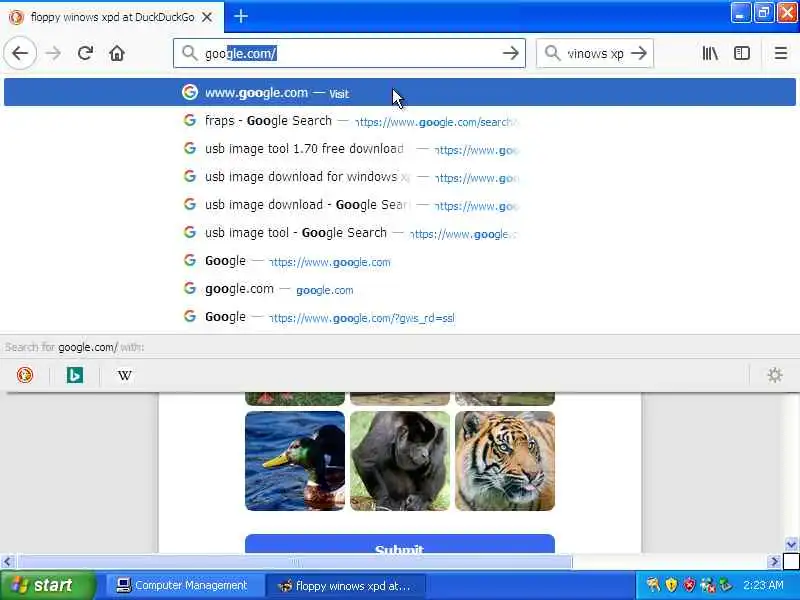This screenshot has height=600, width=800.
Task: Click the tiger thumbnail image
Action: 505,461
